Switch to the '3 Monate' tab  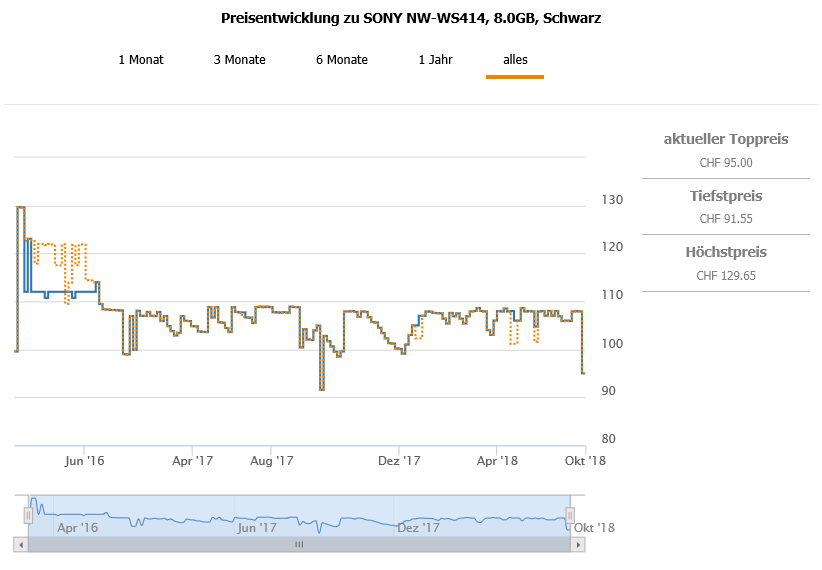(239, 60)
